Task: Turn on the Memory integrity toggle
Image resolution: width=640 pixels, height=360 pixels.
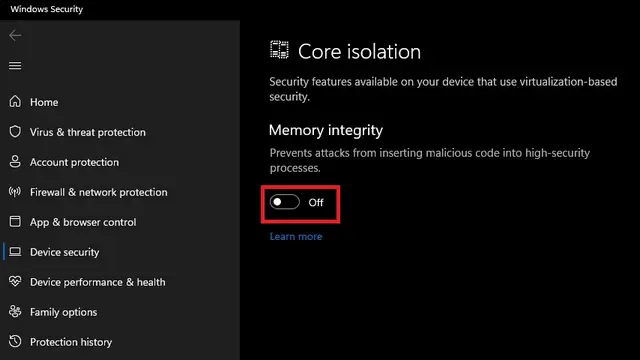Action: pos(284,202)
